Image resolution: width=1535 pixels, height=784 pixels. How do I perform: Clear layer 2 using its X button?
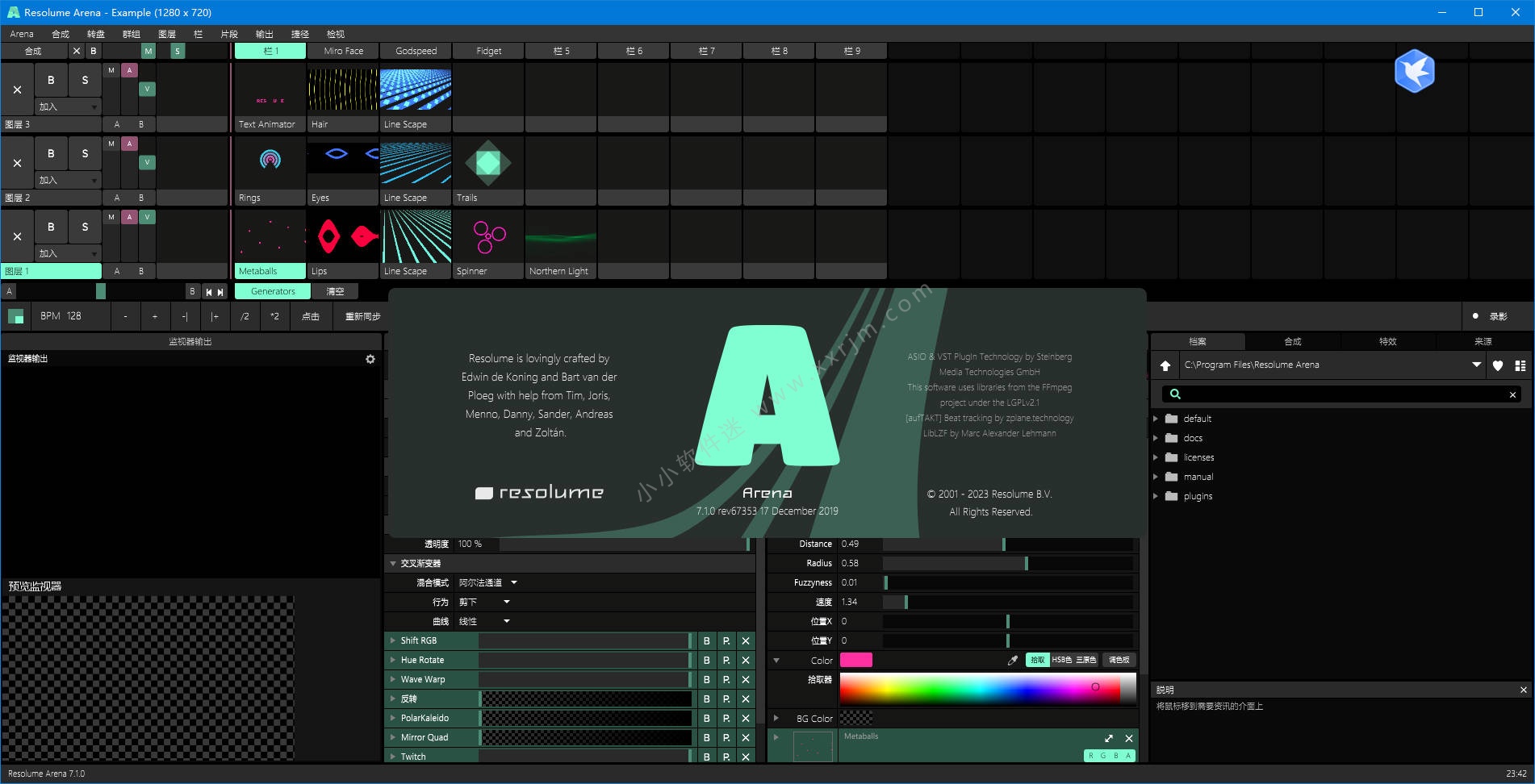tap(17, 163)
